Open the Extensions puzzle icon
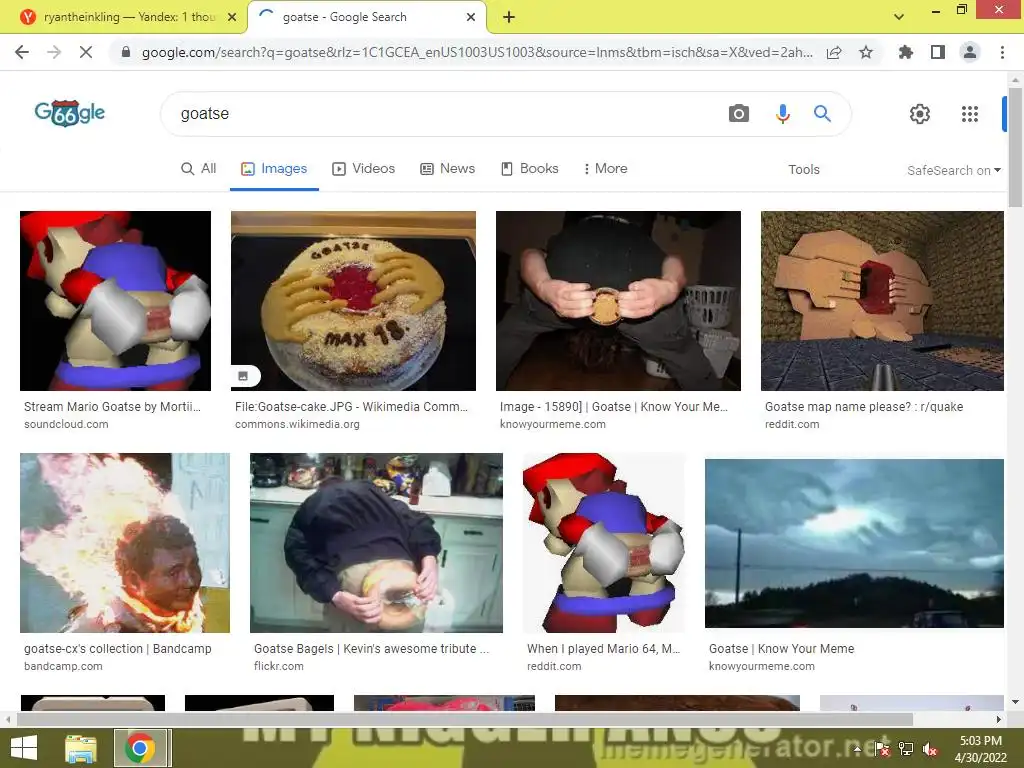 (x=905, y=52)
